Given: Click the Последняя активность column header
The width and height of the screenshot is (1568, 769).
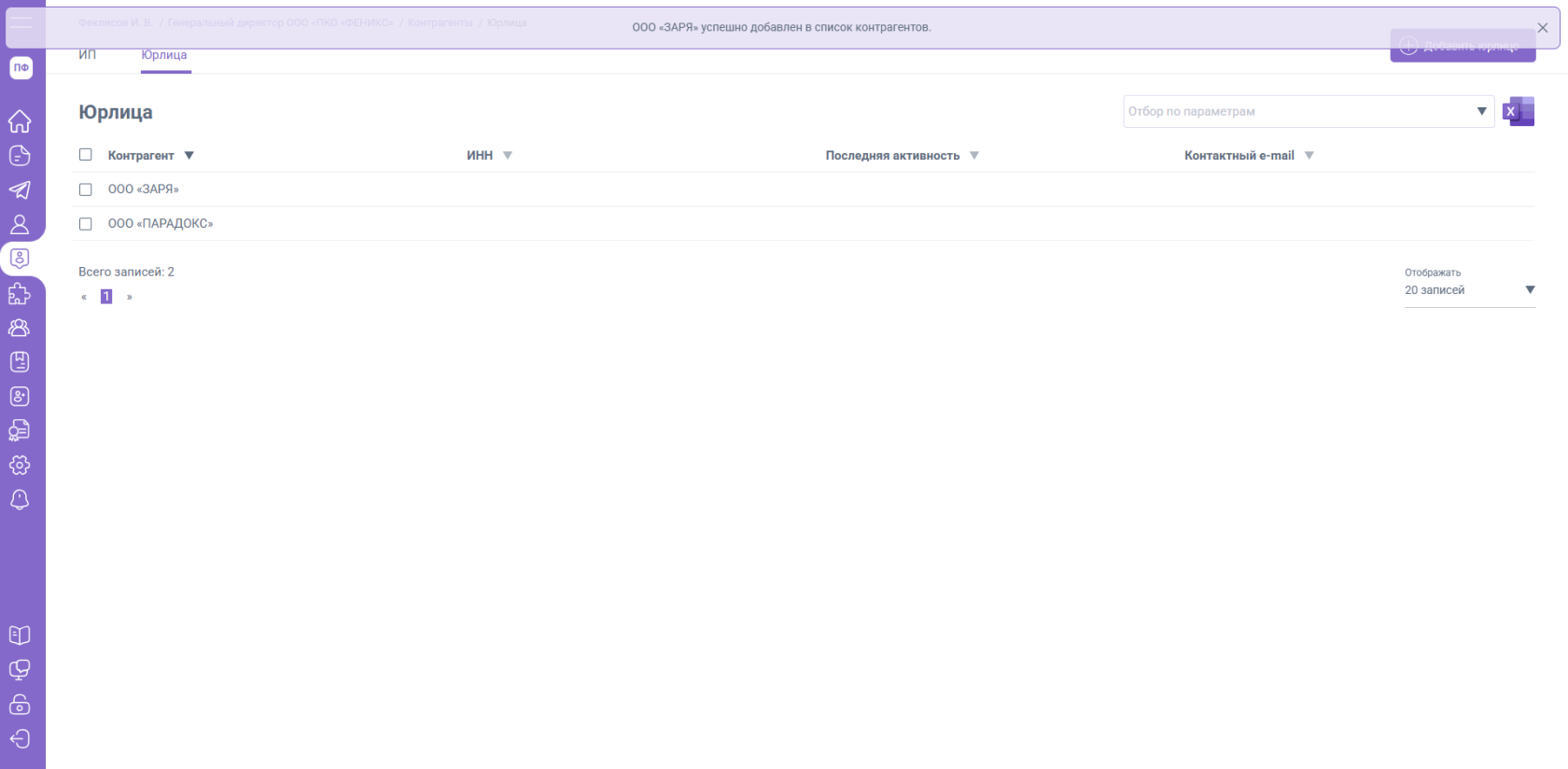Looking at the screenshot, I should [892, 156].
